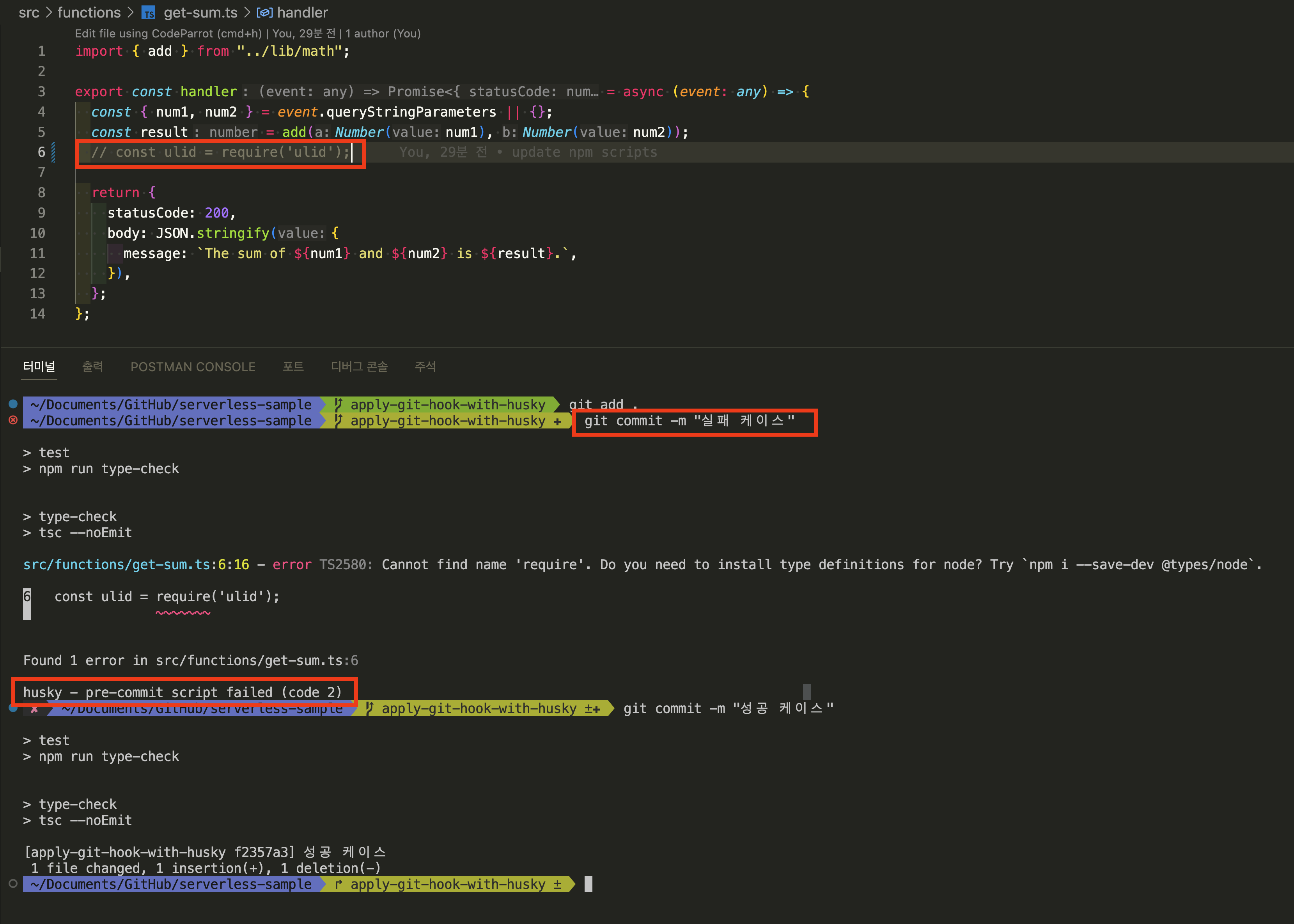
Task: Click red error decoration beside failed commit
Action: click(x=13, y=420)
